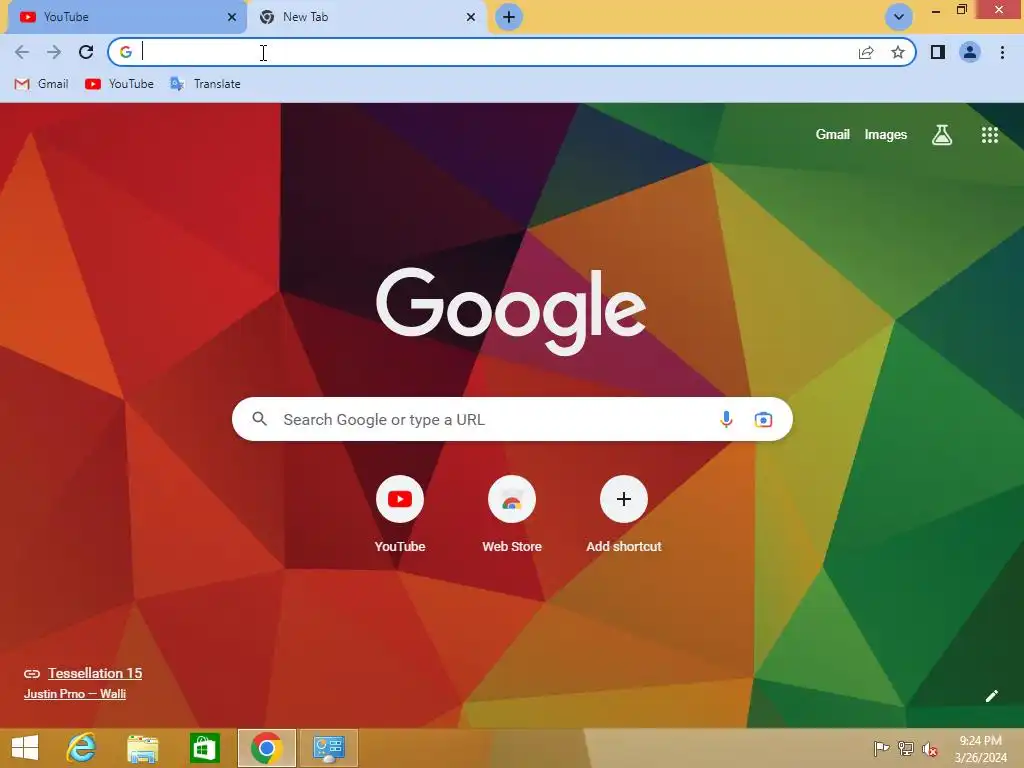
Task: Open the Chrome profile avatar
Action: coord(970,52)
